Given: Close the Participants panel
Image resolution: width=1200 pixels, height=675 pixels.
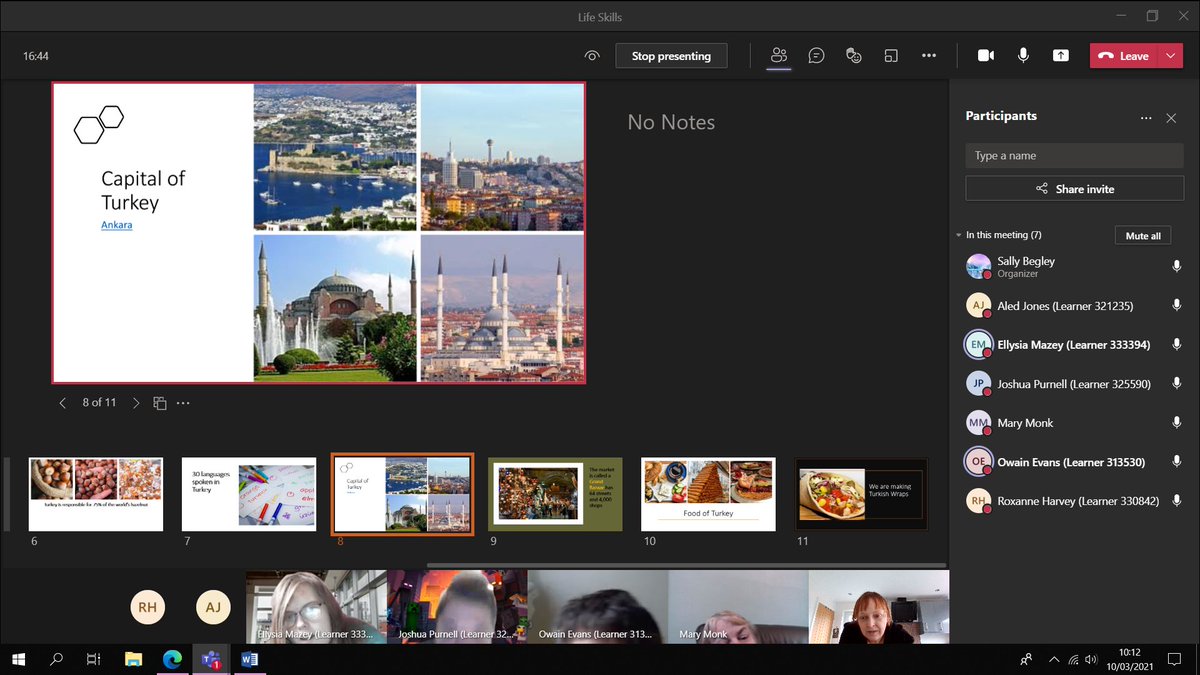Looking at the screenshot, I should (x=1171, y=117).
